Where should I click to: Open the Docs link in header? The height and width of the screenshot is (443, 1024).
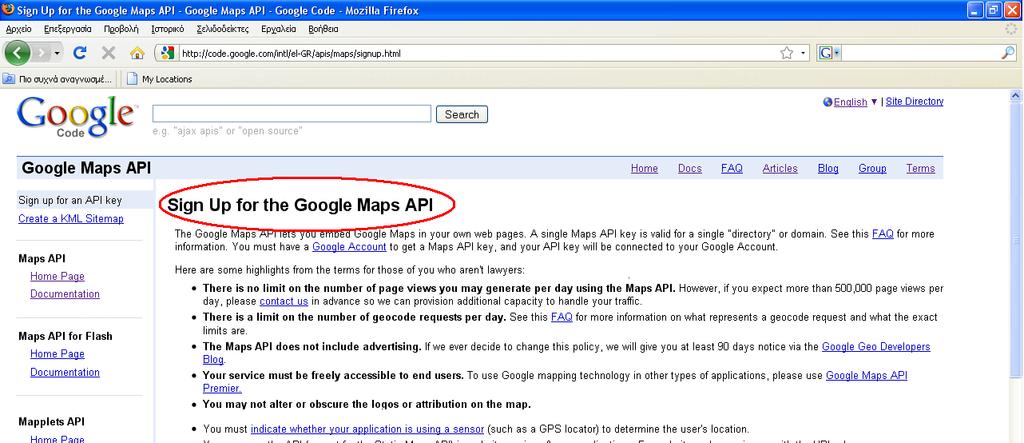tap(690, 169)
